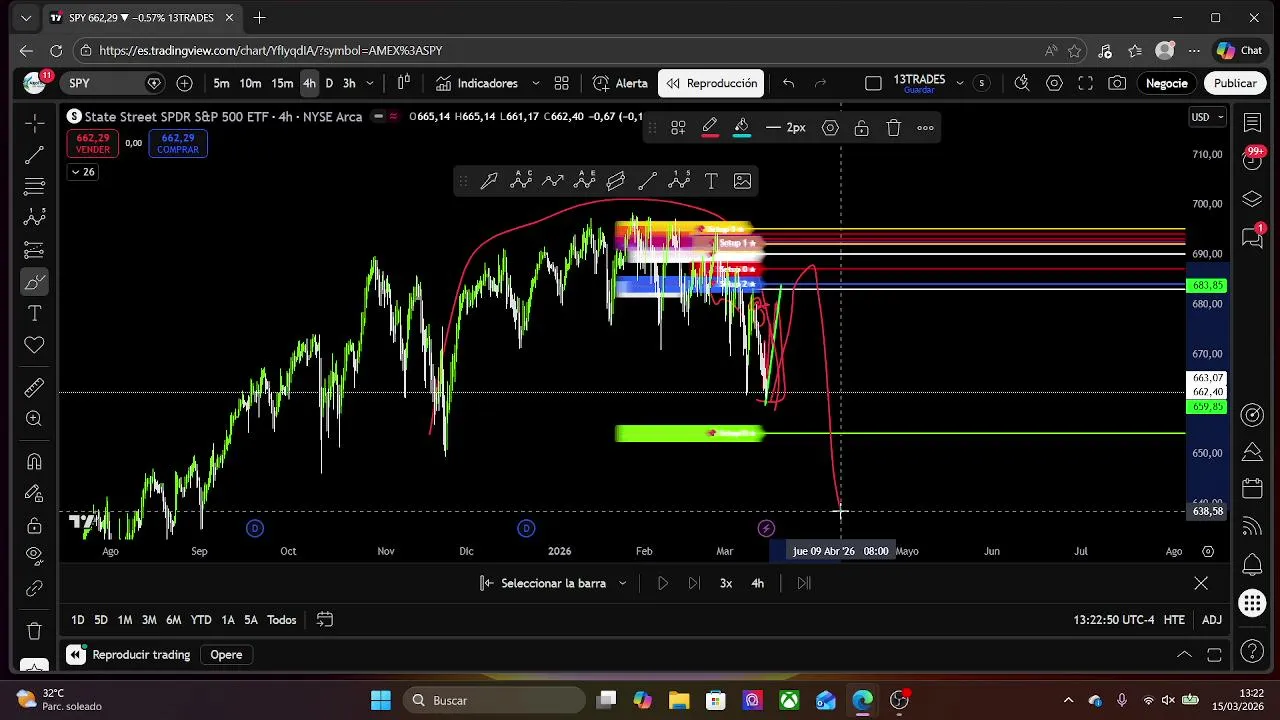Click the link drawings icon in sidebar
This screenshot has height=720, width=1280.
coord(34,589)
